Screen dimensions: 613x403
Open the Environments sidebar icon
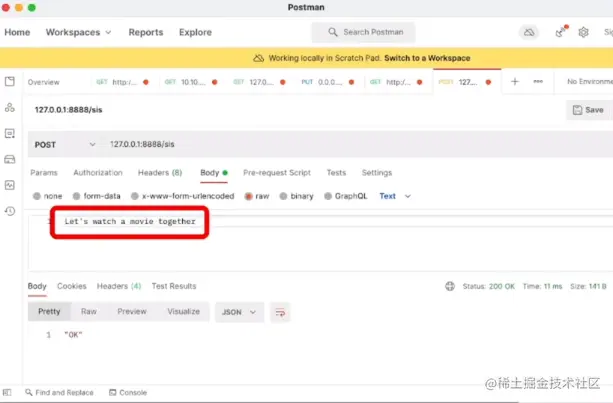click(x=10, y=133)
